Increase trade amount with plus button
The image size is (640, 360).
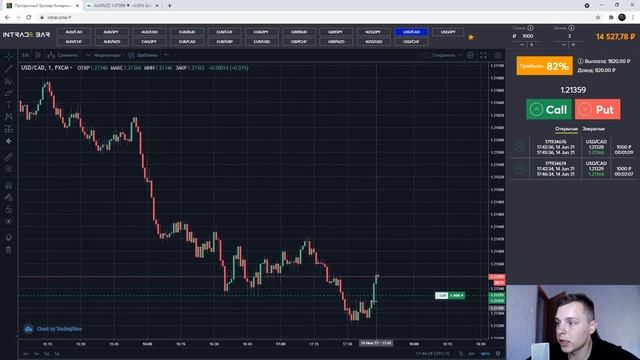pos(532,44)
